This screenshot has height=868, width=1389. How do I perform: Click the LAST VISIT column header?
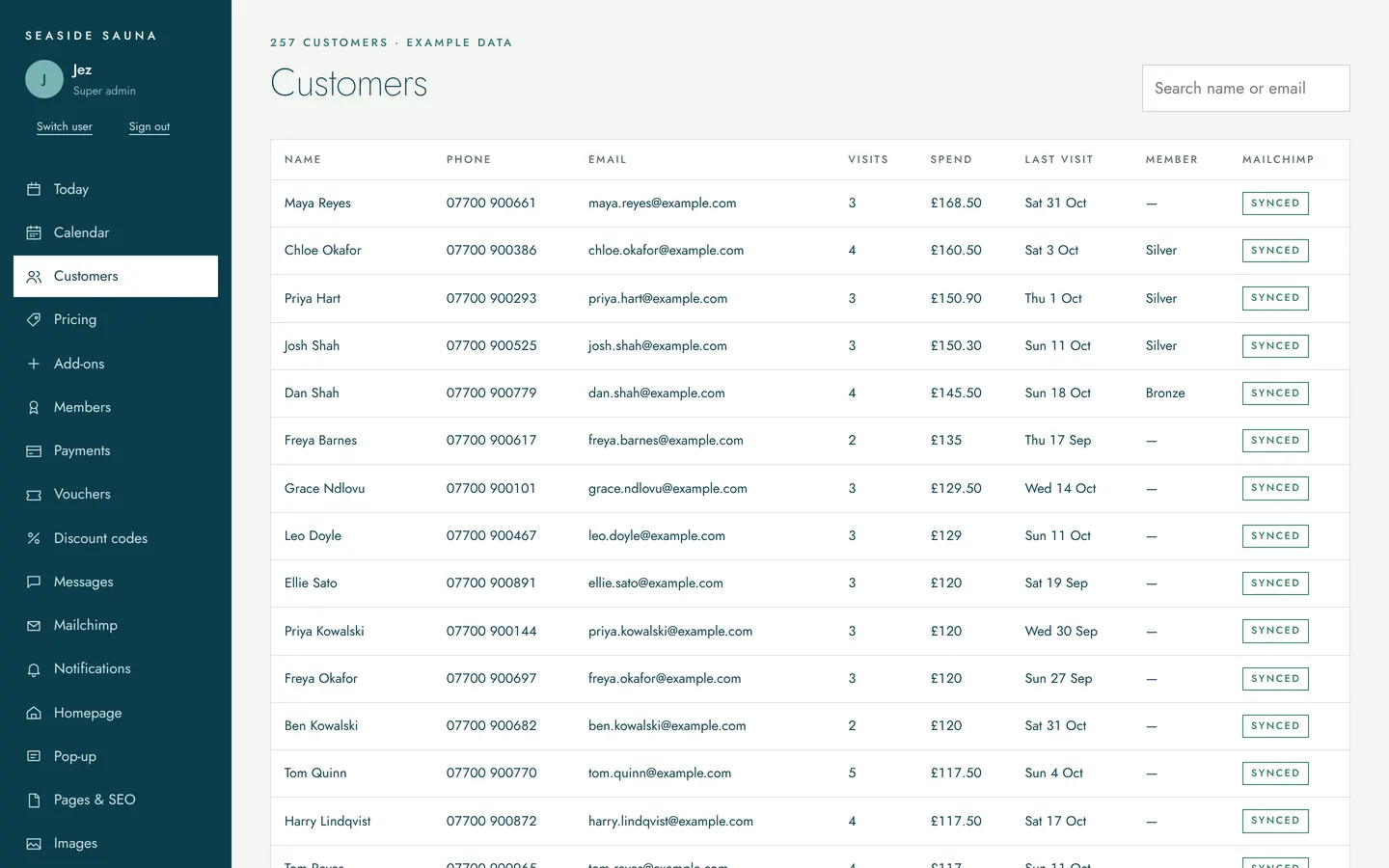click(1059, 159)
